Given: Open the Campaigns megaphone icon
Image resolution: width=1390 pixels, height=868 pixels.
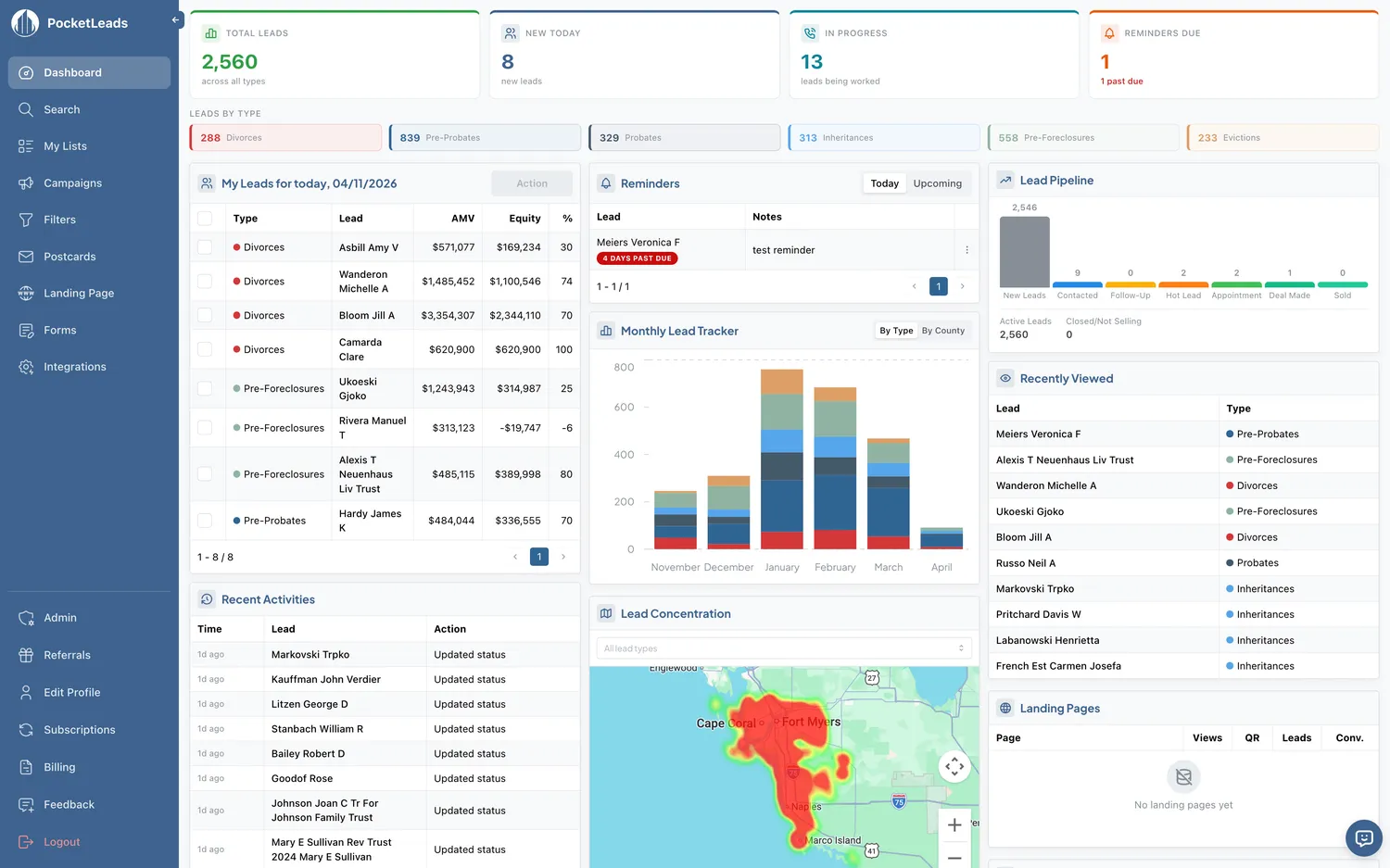Looking at the screenshot, I should pyautogui.click(x=26, y=183).
